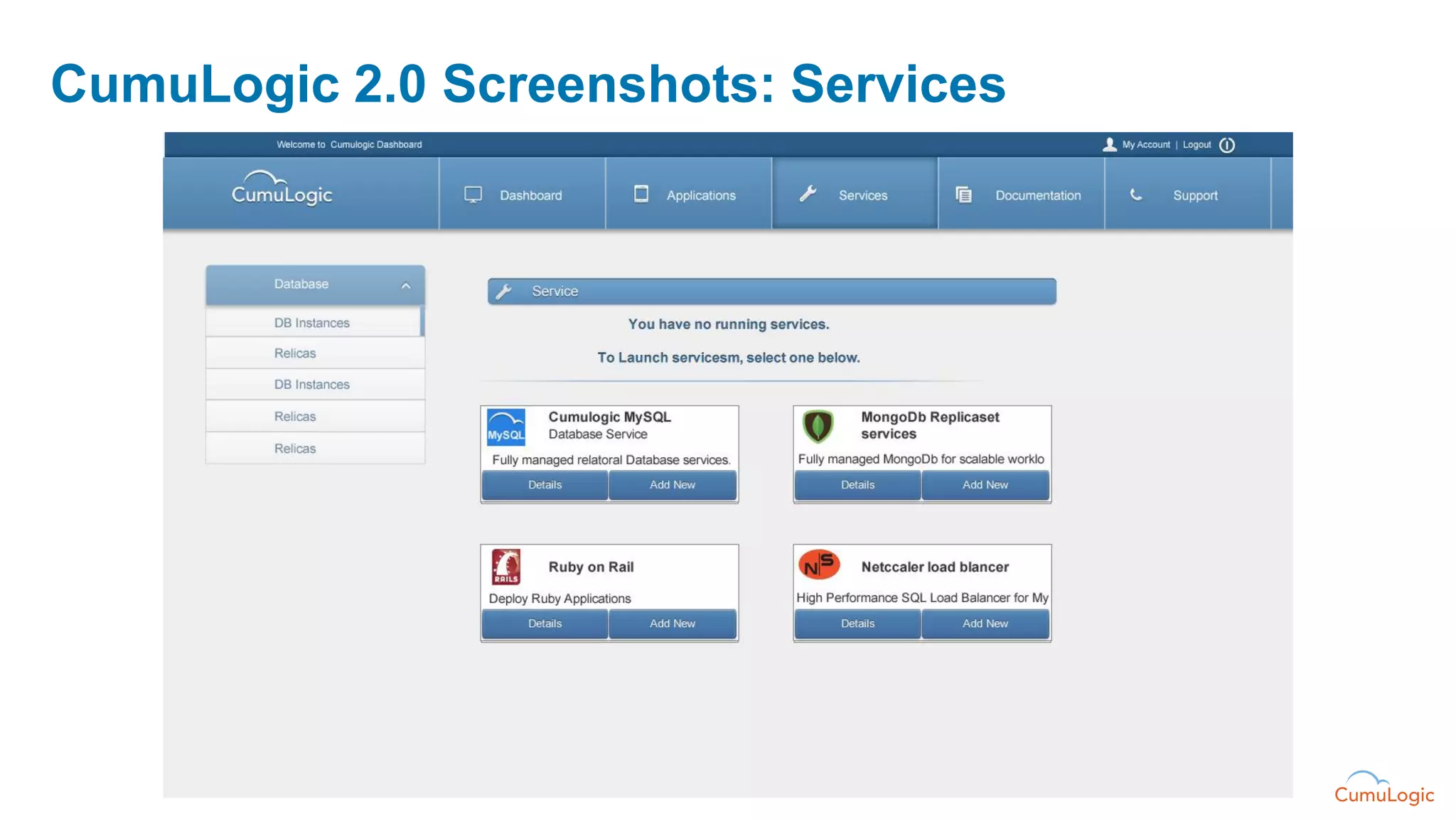
Task: Click the Netccaler load blancer title
Action: pos(935,567)
